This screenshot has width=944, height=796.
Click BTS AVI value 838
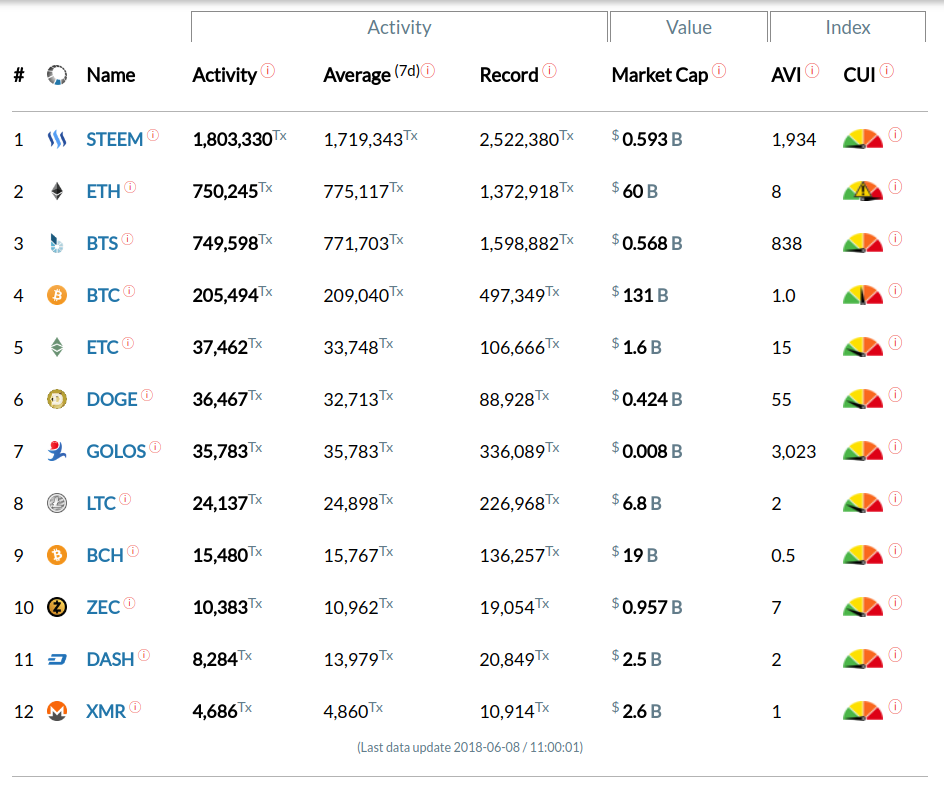(x=786, y=243)
